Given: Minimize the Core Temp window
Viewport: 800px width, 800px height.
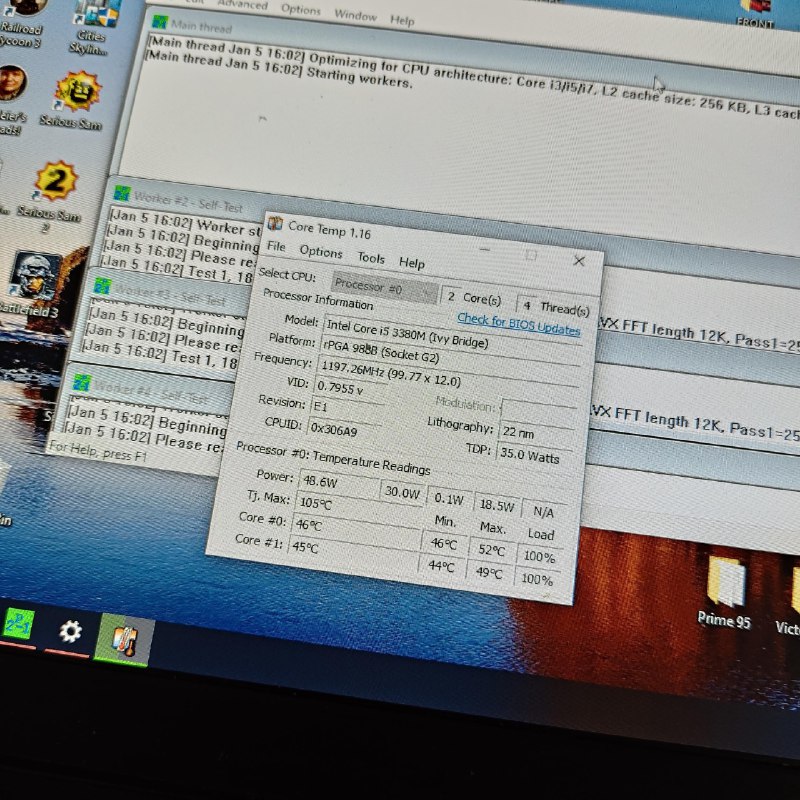Looking at the screenshot, I should click(x=485, y=249).
